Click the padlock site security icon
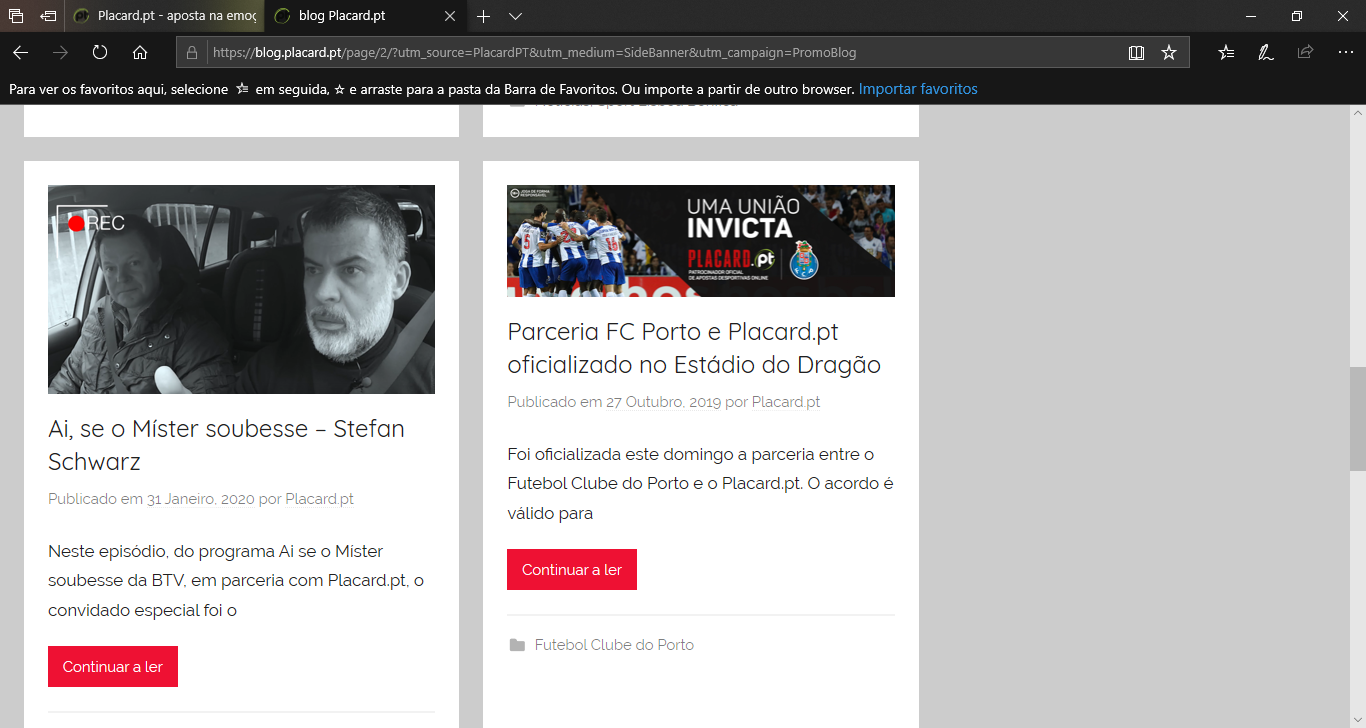Image resolution: width=1366 pixels, height=728 pixels. [x=193, y=52]
